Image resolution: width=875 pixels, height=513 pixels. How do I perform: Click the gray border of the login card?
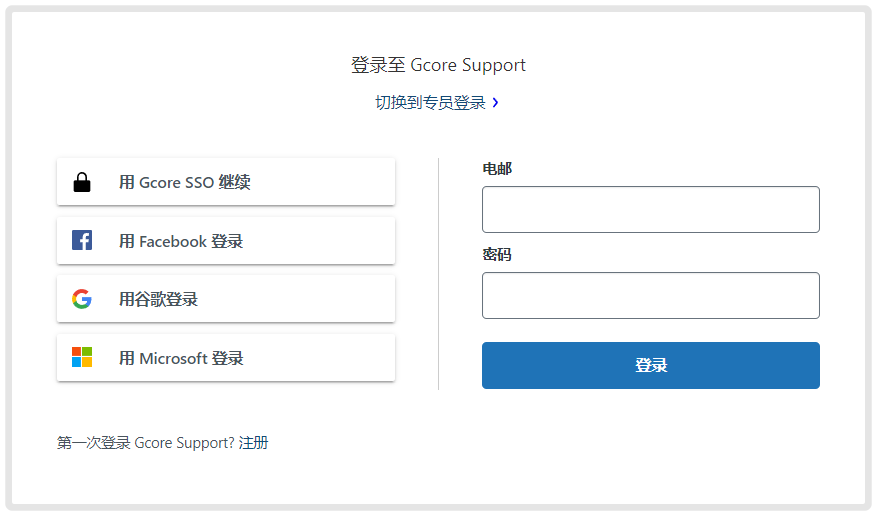pos(9,257)
